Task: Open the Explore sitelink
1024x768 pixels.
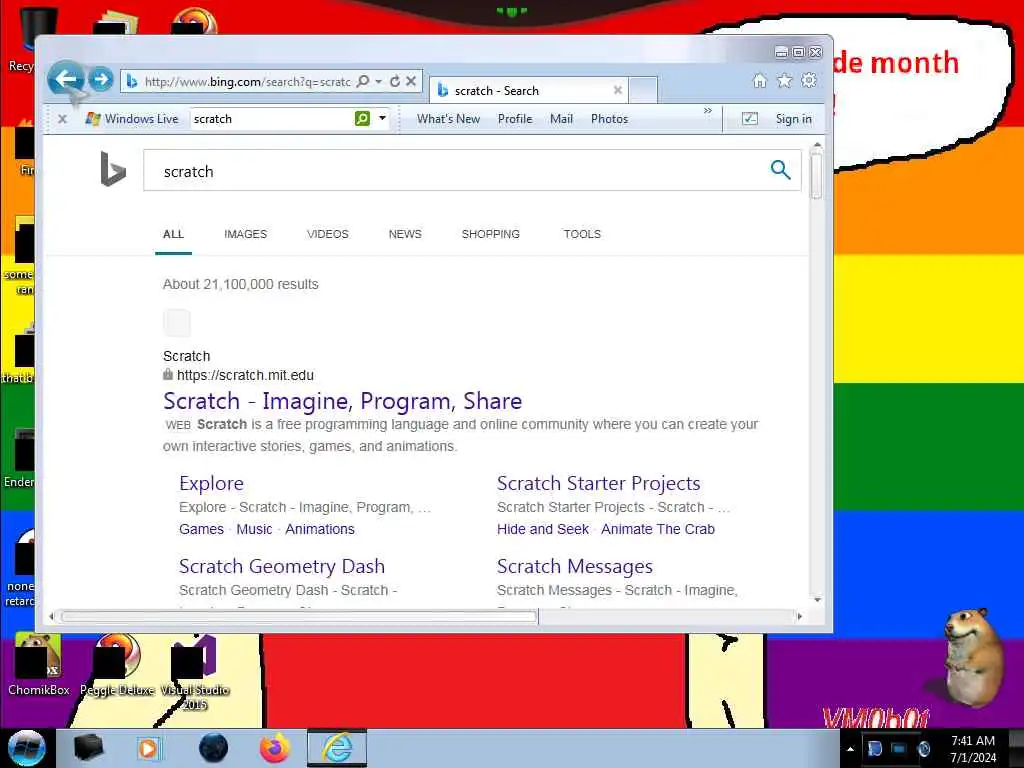Action: pos(211,483)
